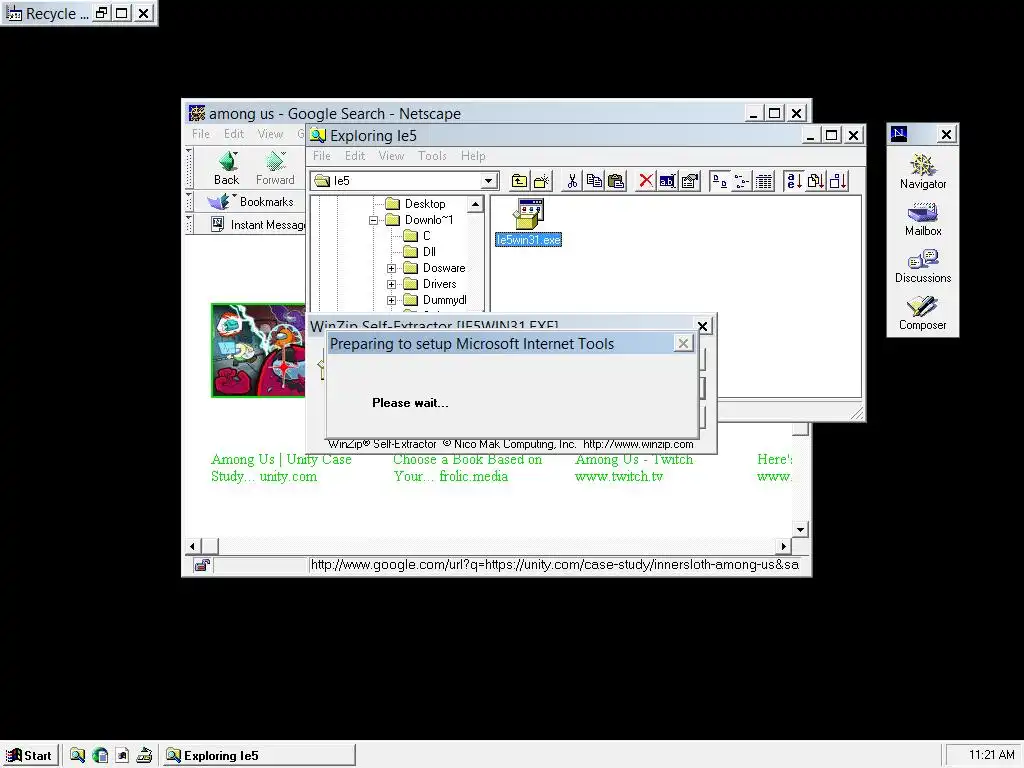Open Composer in Netscape component bar
This screenshot has width=1024, height=768.
coord(922,313)
